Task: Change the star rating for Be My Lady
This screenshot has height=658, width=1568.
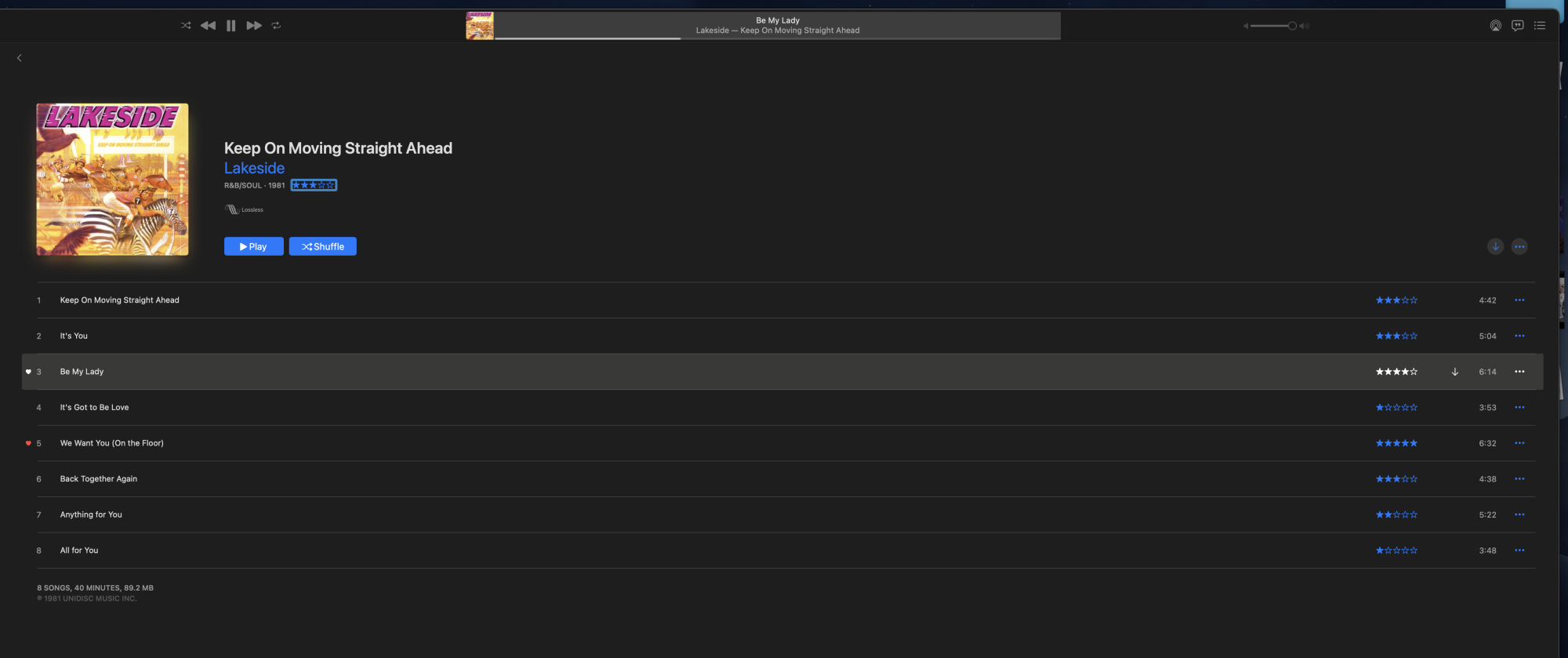Action: pos(1396,372)
